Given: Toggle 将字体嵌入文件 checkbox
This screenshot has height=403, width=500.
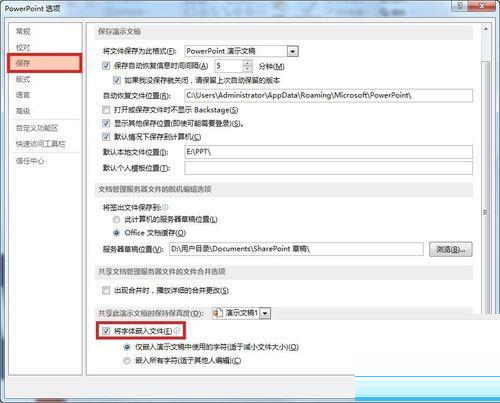Looking at the screenshot, I should click(106, 331).
